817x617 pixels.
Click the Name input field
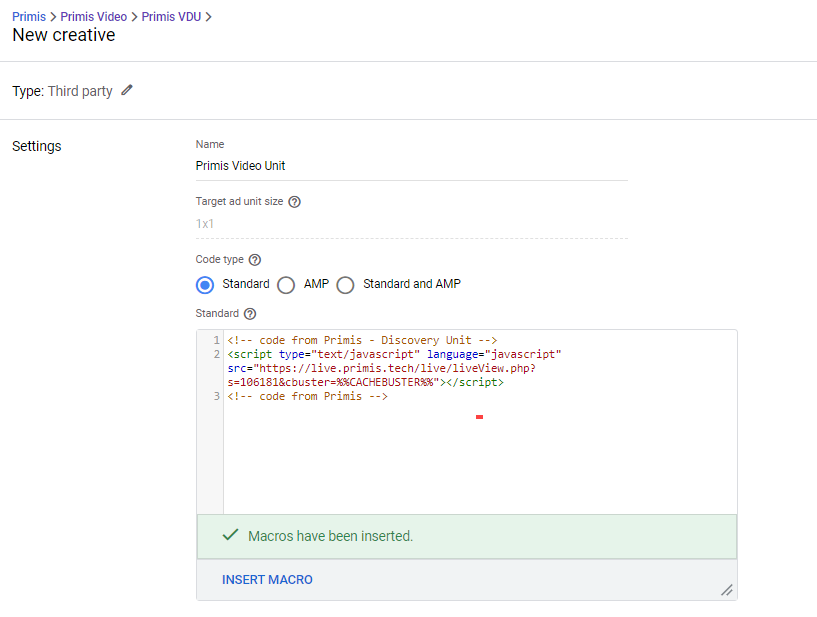(412, 166)
